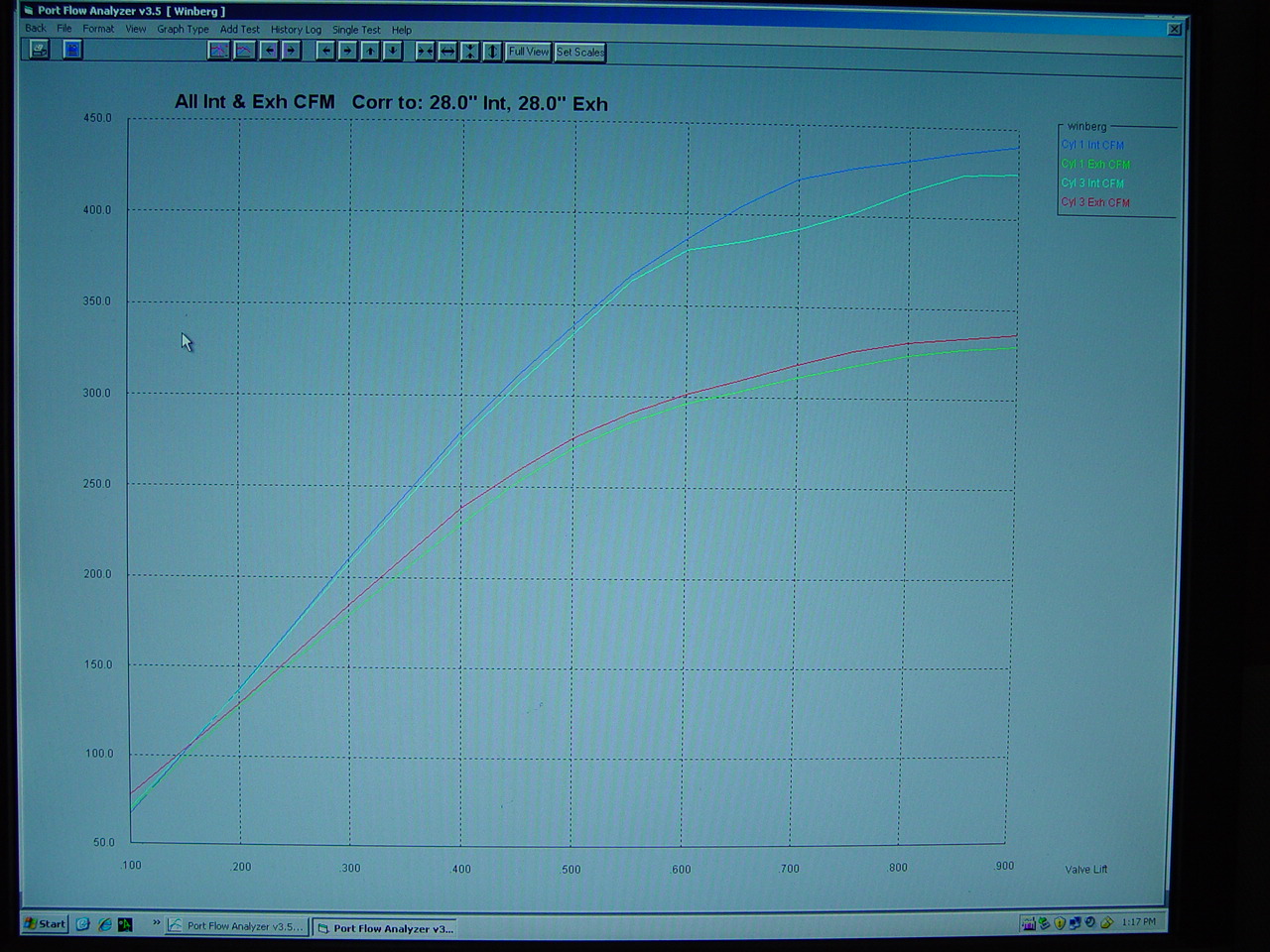Open the Help menu
This screenshot has width=1270, height=952.
(402, 30)
